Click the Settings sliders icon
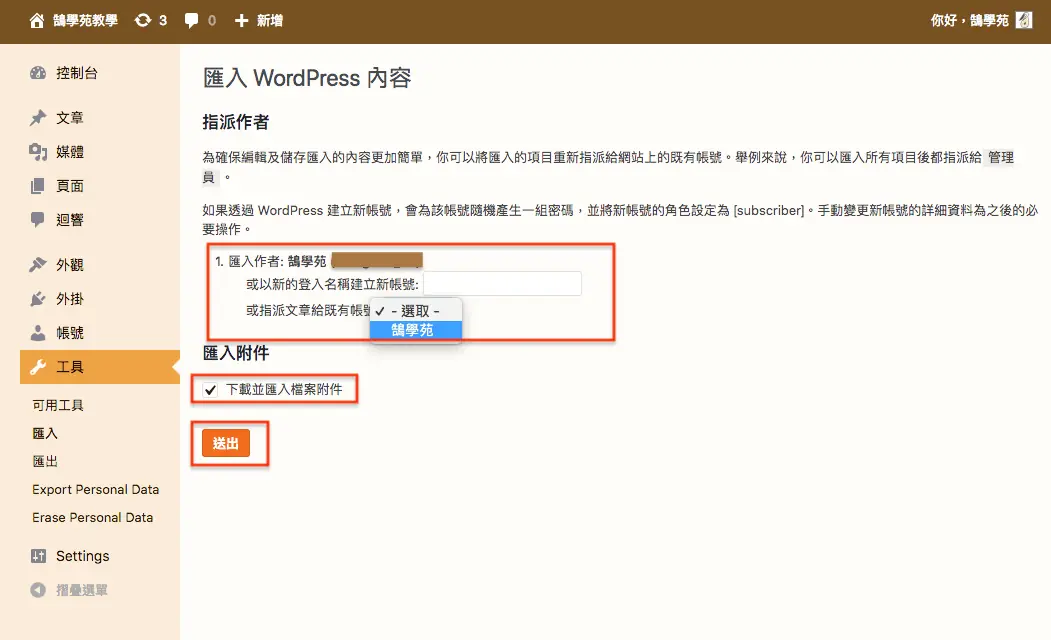The height and width of the screenshot is (640, 1051). coord(39,556)
